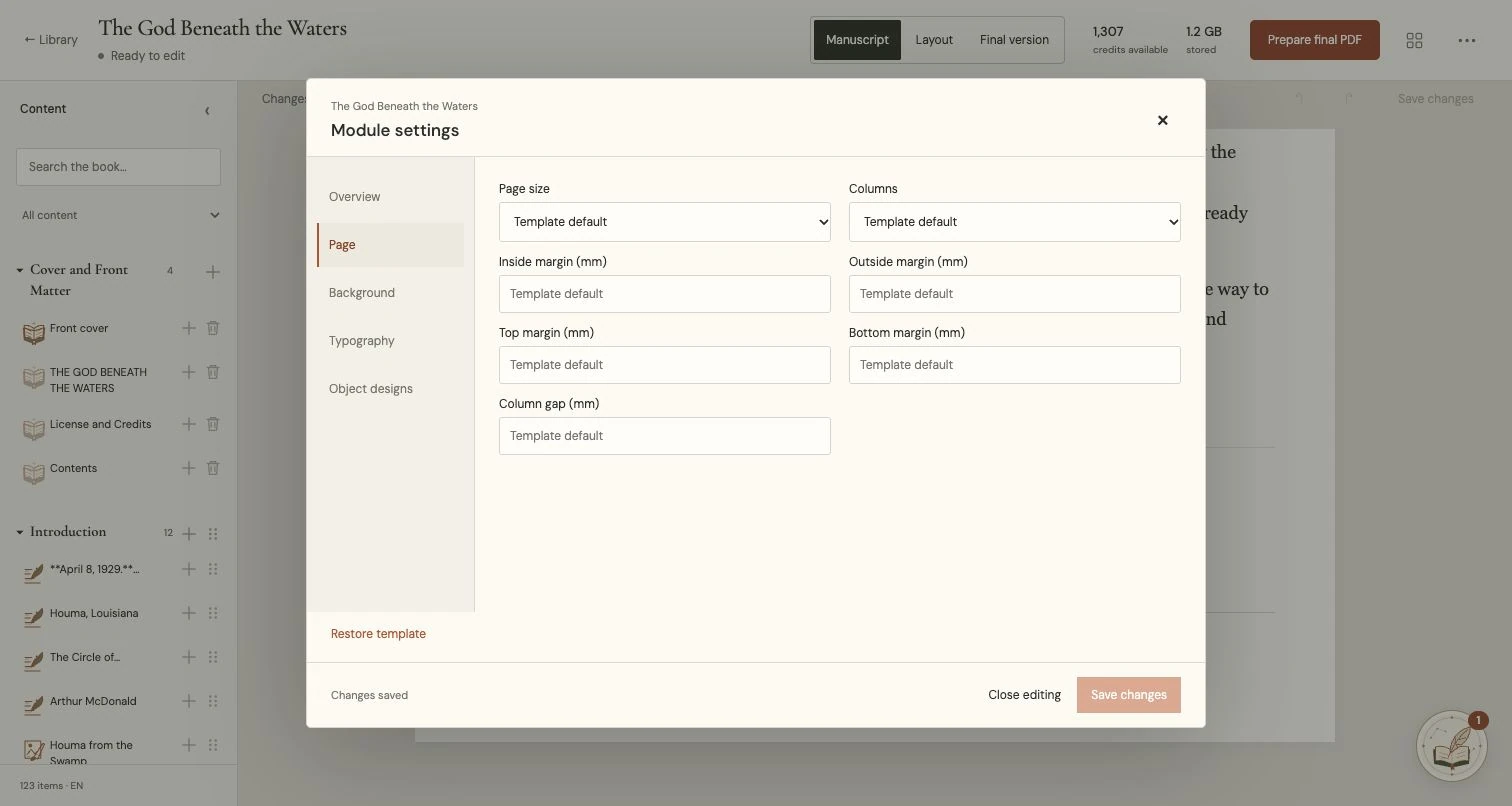Collapse the Introduction section
This screenshot has height=806, width=1512.
[x=20, y=532]
